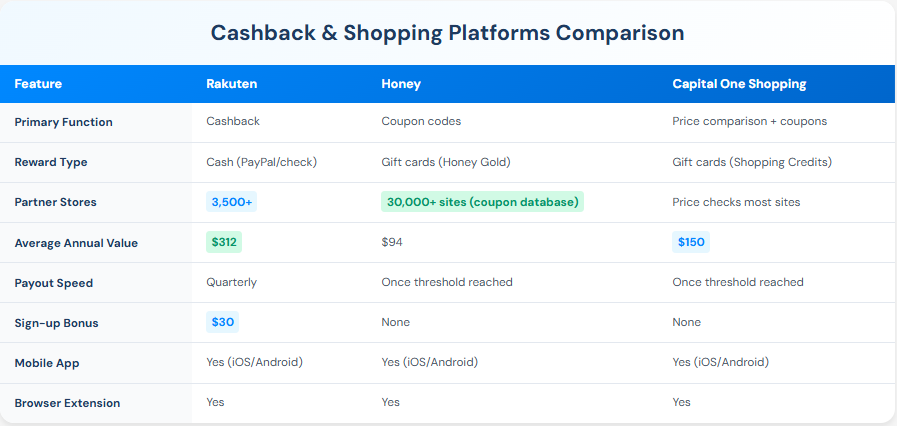Select the Sign-up Bonus row label
The image size is (897, 426).
[x=57, y=323]
